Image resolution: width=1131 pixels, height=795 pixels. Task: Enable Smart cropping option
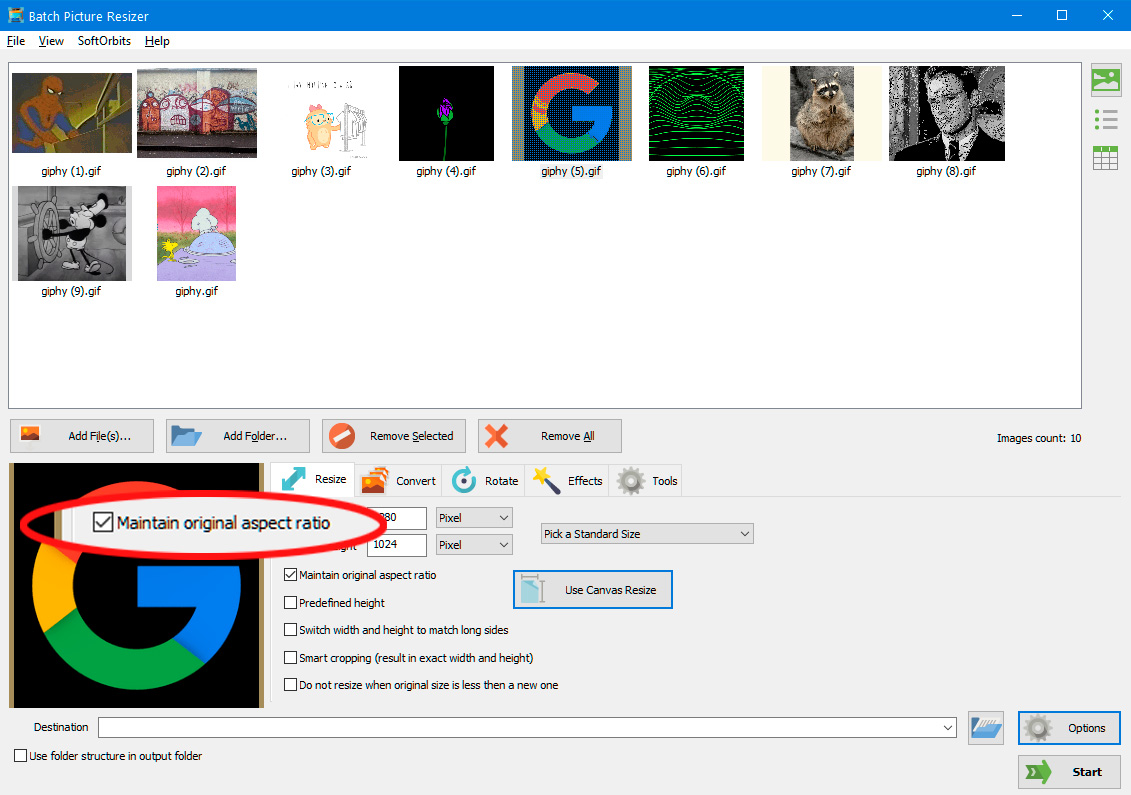point(290,657)
